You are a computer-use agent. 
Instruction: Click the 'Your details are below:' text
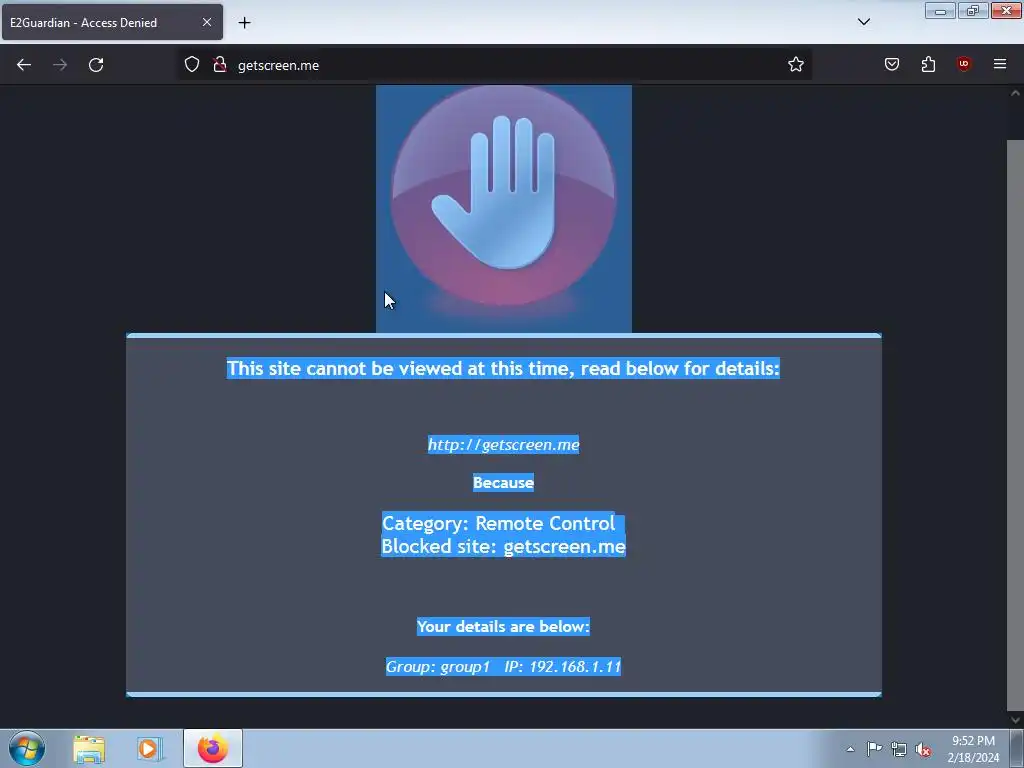tap(503, 626)
